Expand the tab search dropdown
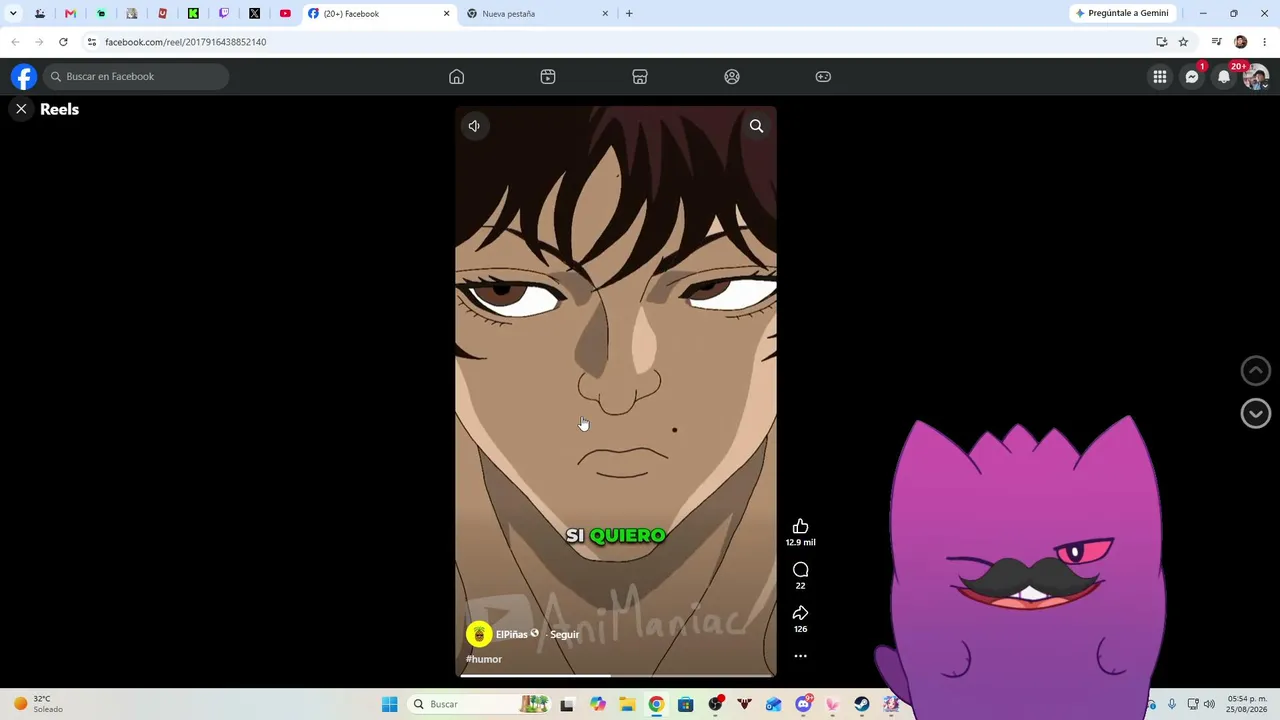The image size is (1280, 720). pos(13,14)
